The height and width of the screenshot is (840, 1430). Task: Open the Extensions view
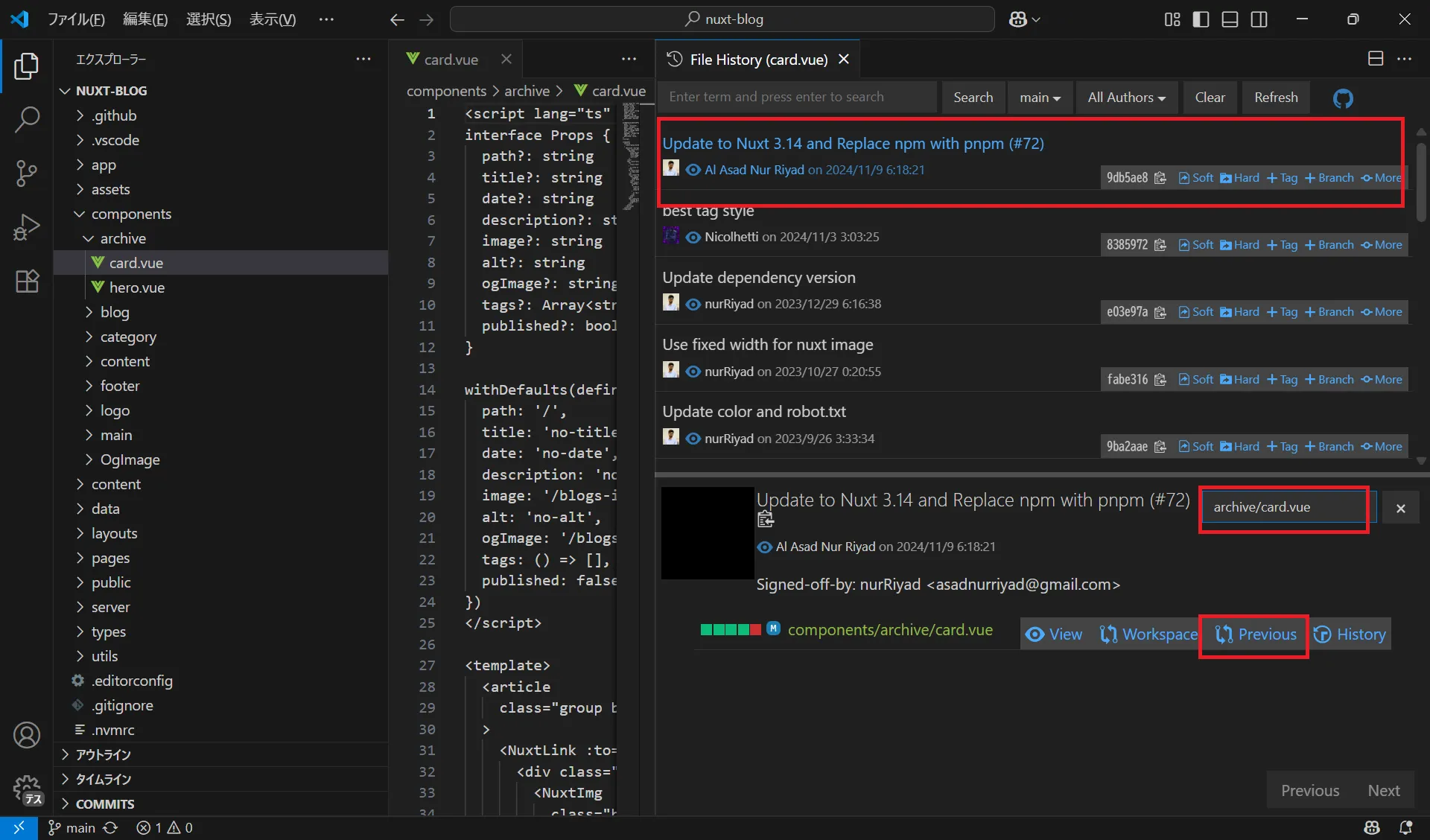(x=27, y=281)
